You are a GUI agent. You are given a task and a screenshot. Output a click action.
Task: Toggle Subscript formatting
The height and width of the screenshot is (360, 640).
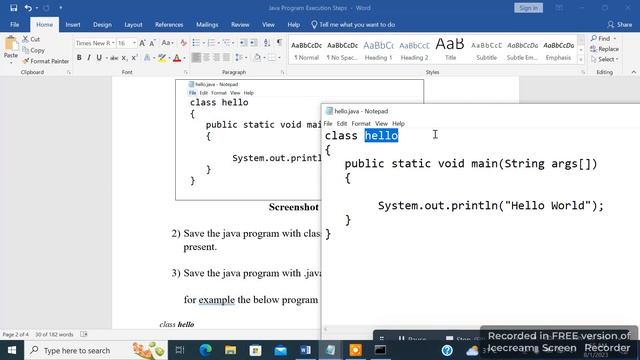124,58
